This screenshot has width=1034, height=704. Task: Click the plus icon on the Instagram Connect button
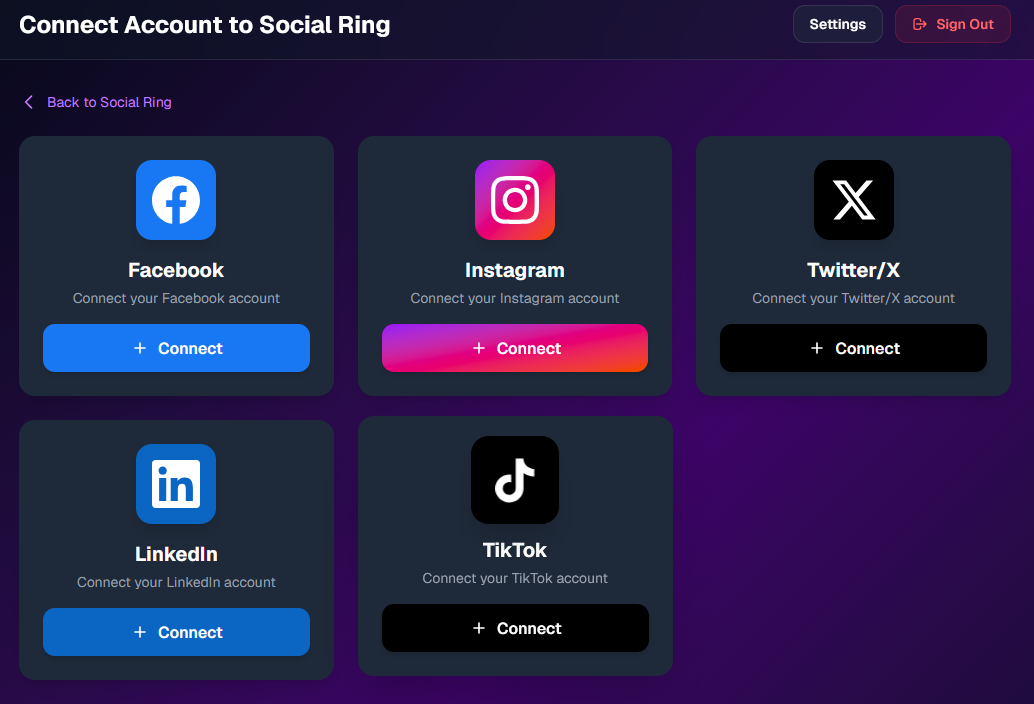pyautogui.click(x=479, y=348)
